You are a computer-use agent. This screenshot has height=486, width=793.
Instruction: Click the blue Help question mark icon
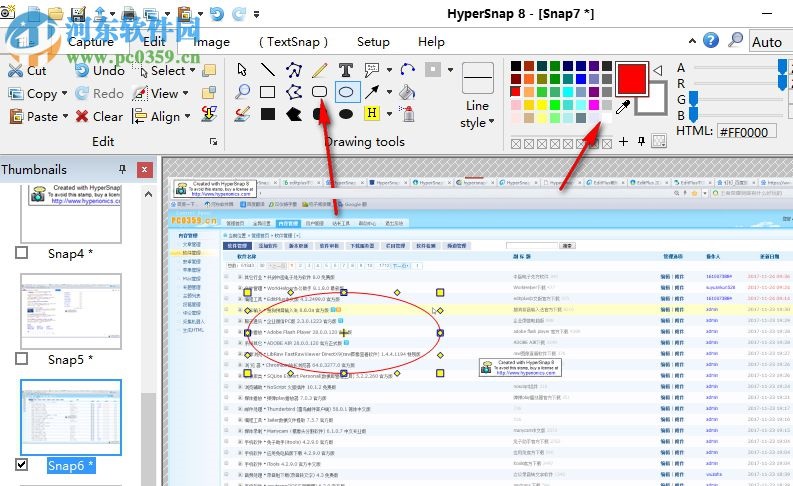[x=711, y=40]
